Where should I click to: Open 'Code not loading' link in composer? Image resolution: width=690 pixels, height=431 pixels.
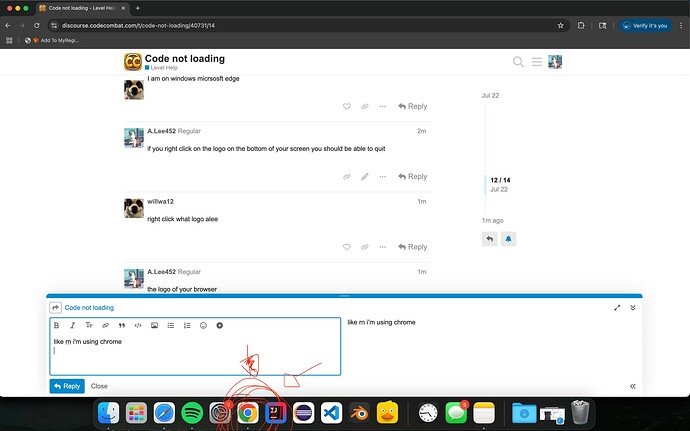89,308
